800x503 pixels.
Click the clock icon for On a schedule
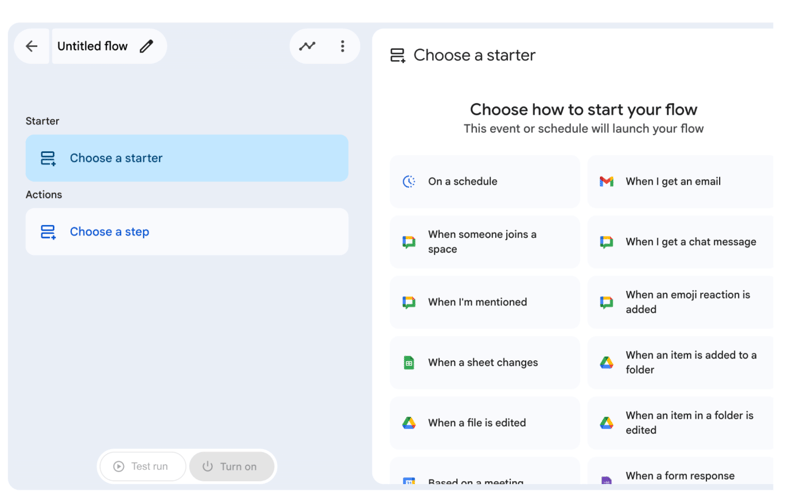409,182
